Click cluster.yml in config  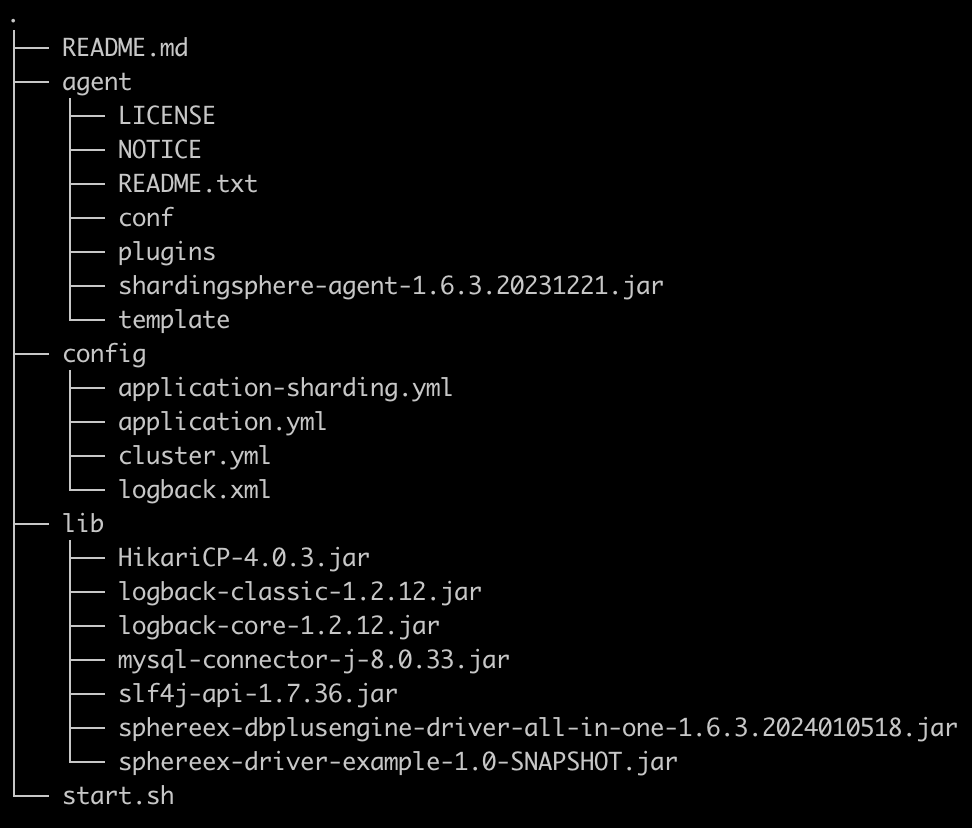(x=194, y=455)
